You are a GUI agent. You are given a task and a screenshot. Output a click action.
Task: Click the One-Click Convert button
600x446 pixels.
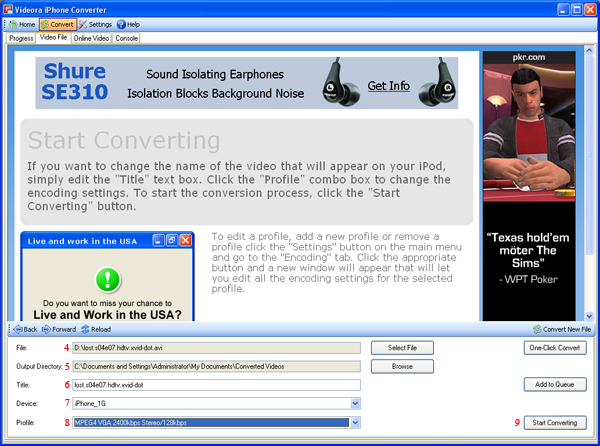555,348
